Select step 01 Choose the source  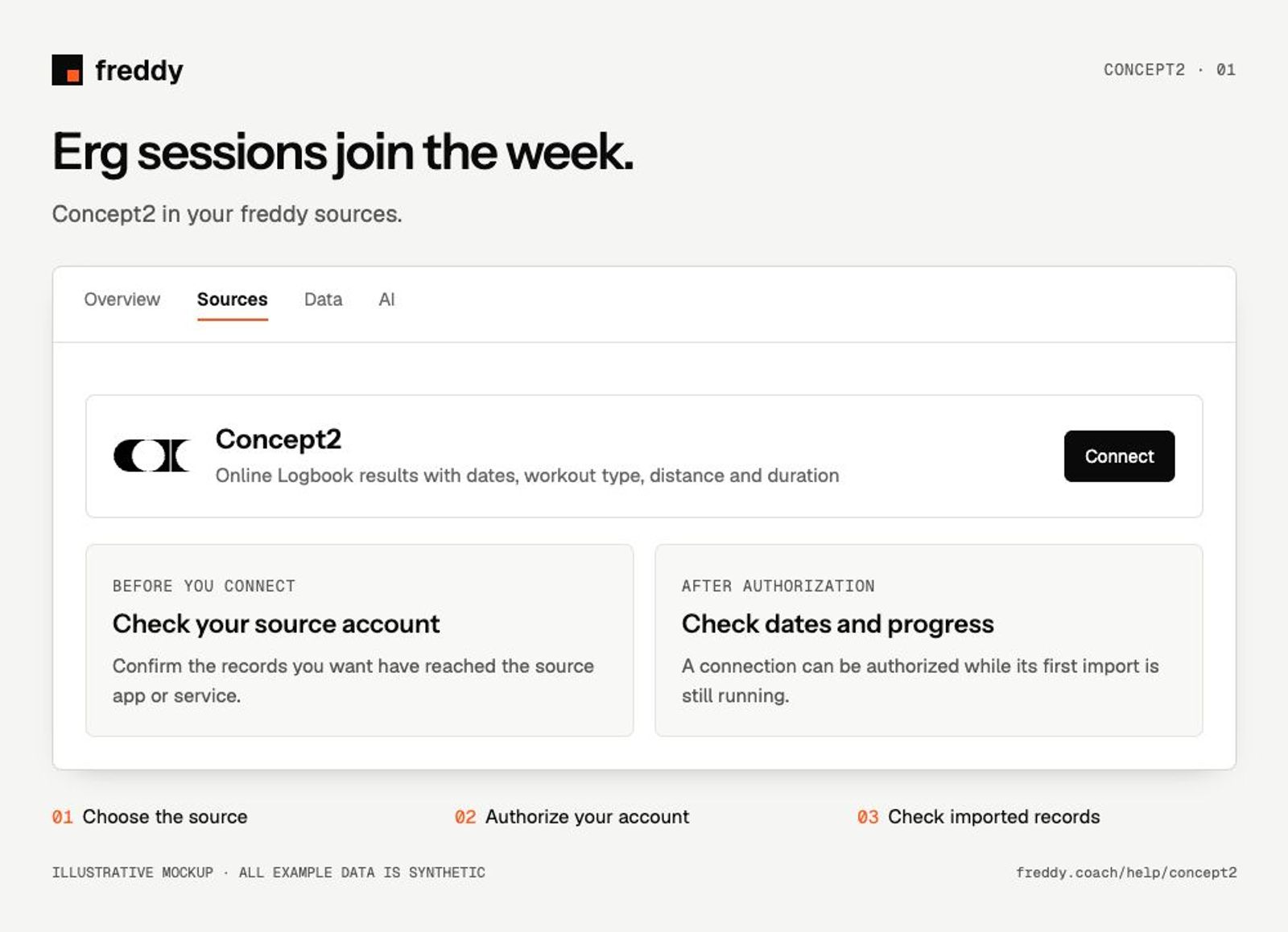(150, 817)
